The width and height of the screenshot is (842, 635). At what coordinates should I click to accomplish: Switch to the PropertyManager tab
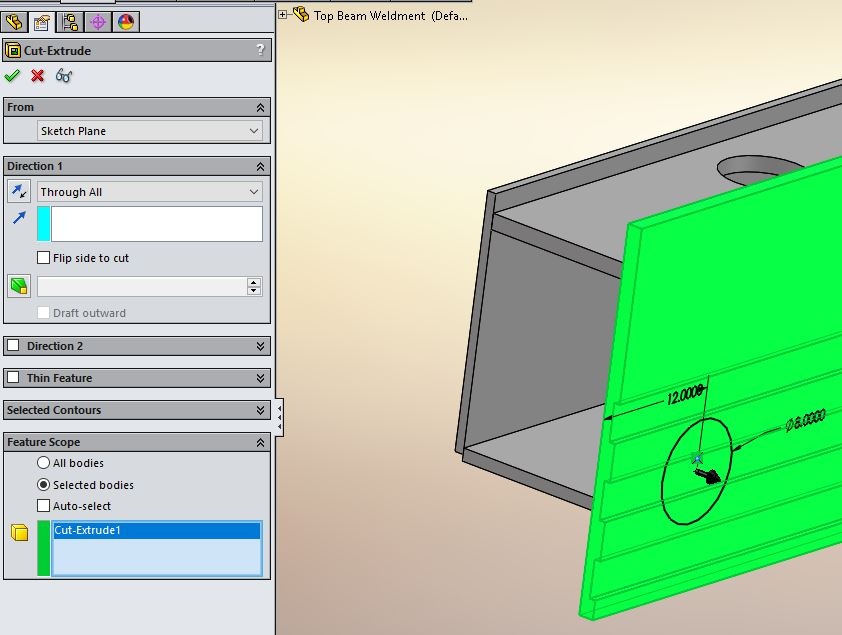42,22
